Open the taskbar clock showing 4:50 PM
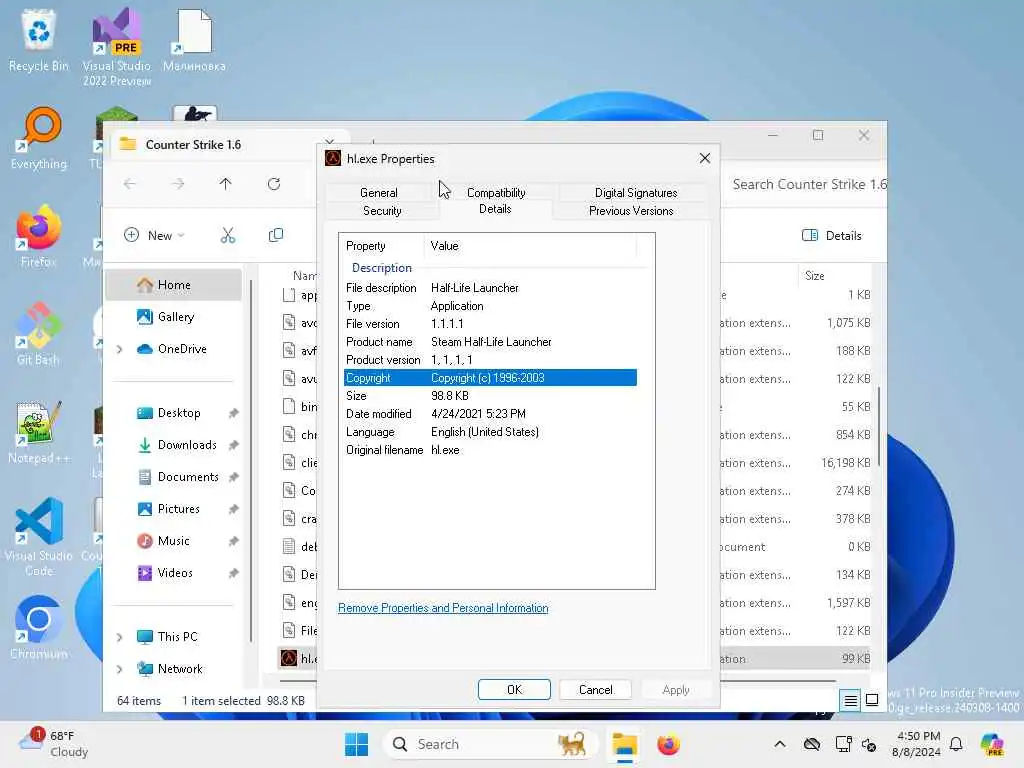Screen dimensions: 1024x768 (916, 744)
